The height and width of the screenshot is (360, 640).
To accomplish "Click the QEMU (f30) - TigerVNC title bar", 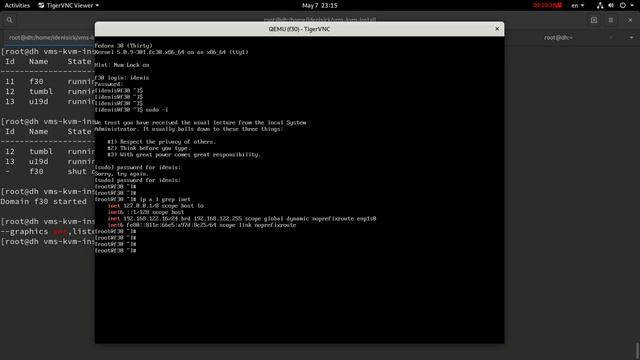I will click(x=299, y=29).
